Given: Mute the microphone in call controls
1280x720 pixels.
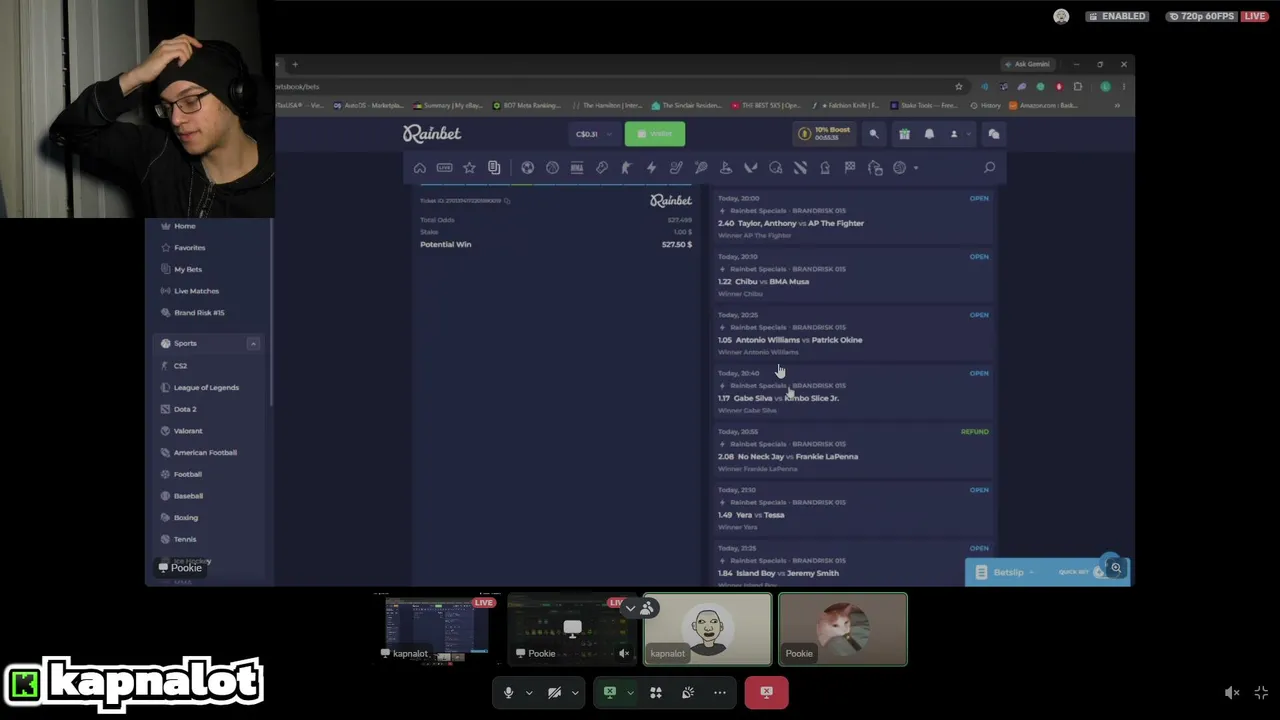Looking at the screenshot, I should (x=508, y=692).
